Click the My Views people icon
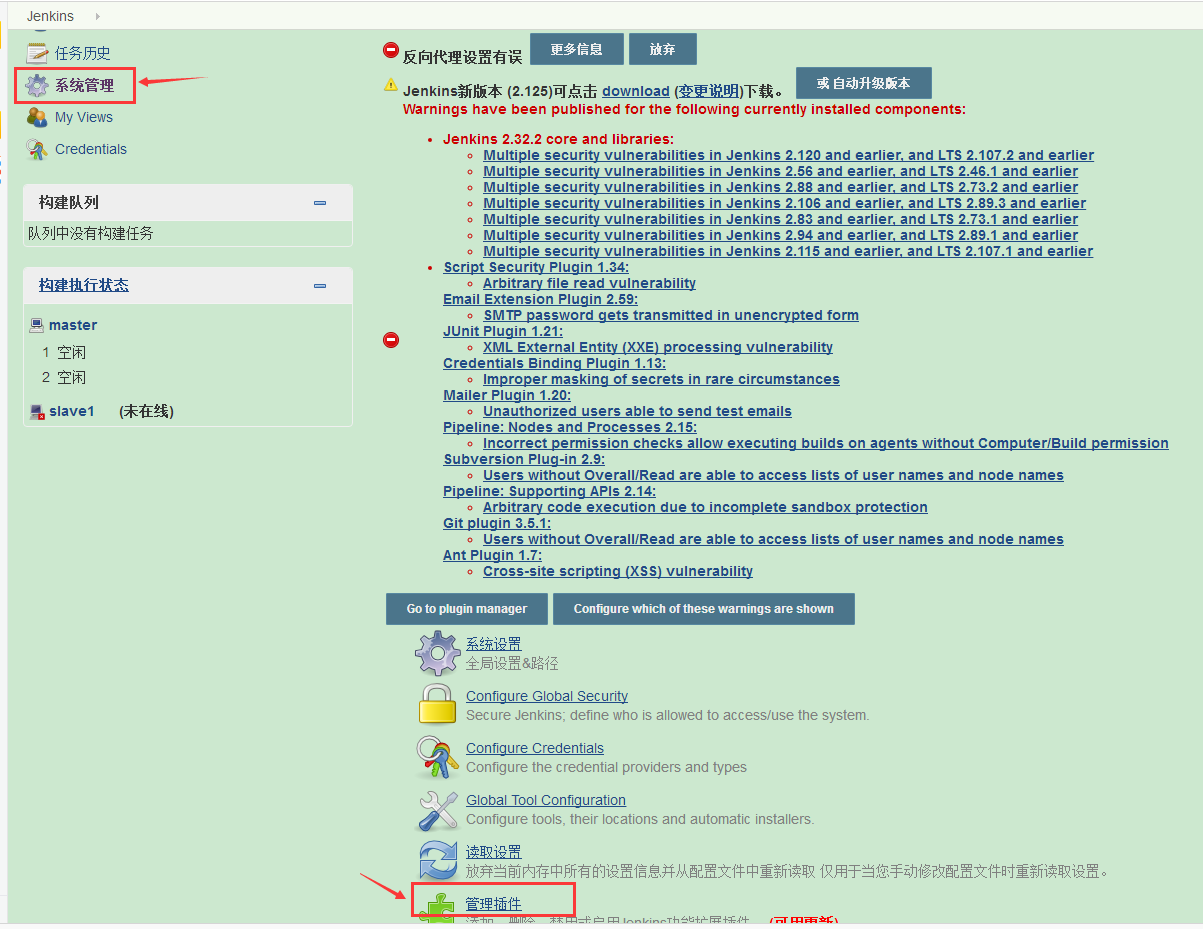Screen dimensions: 1203x929 click(37, 117)
